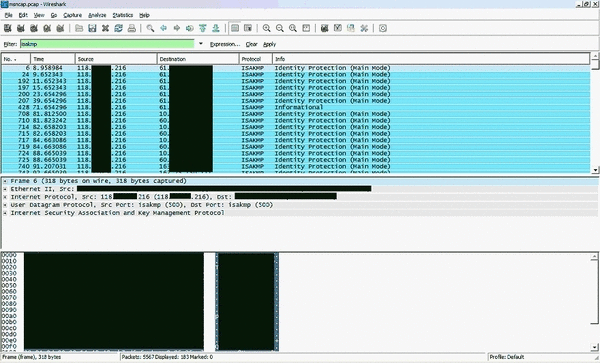Show capture options toolbar icon

click(21, 28)
